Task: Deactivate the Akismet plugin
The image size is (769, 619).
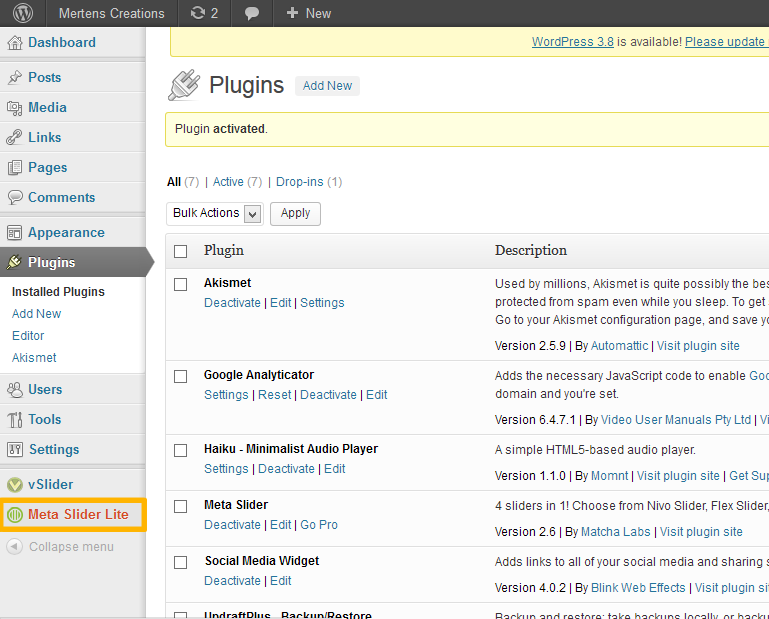Action: tap(232, 303)
